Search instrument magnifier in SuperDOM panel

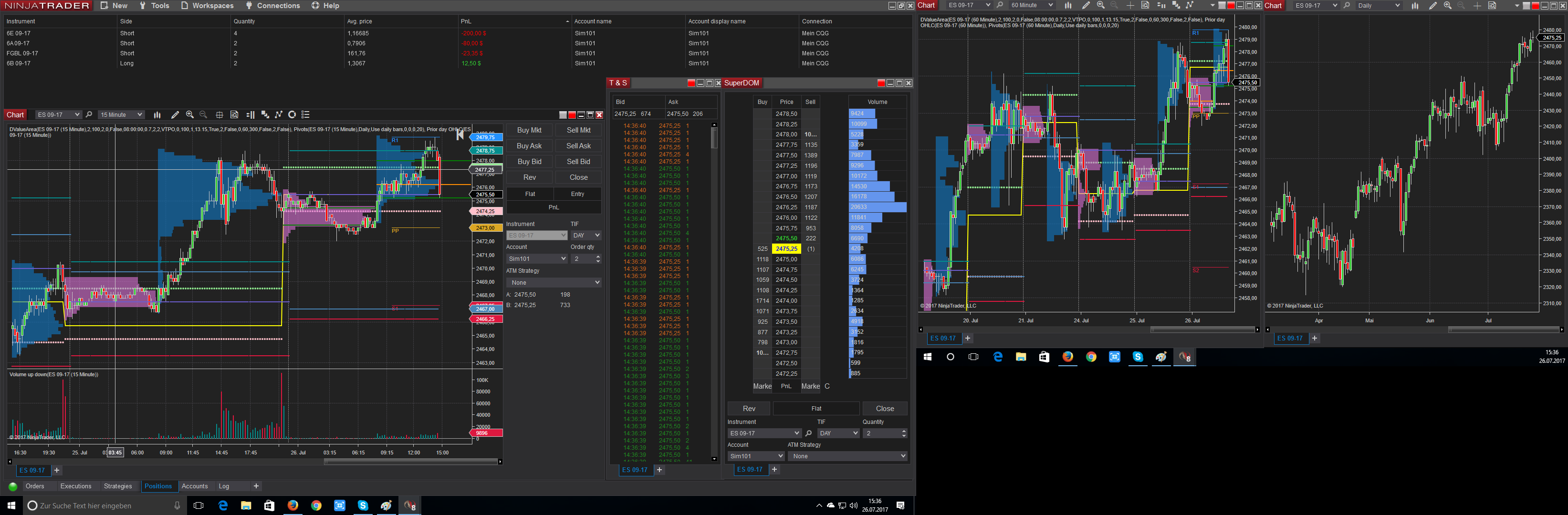point(808,433)
